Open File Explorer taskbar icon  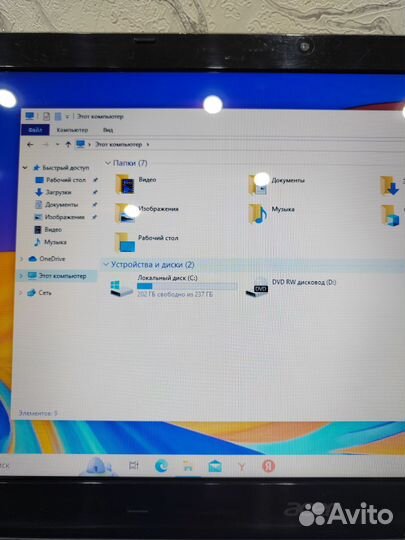pyautogui.click(x=188, y=467)
